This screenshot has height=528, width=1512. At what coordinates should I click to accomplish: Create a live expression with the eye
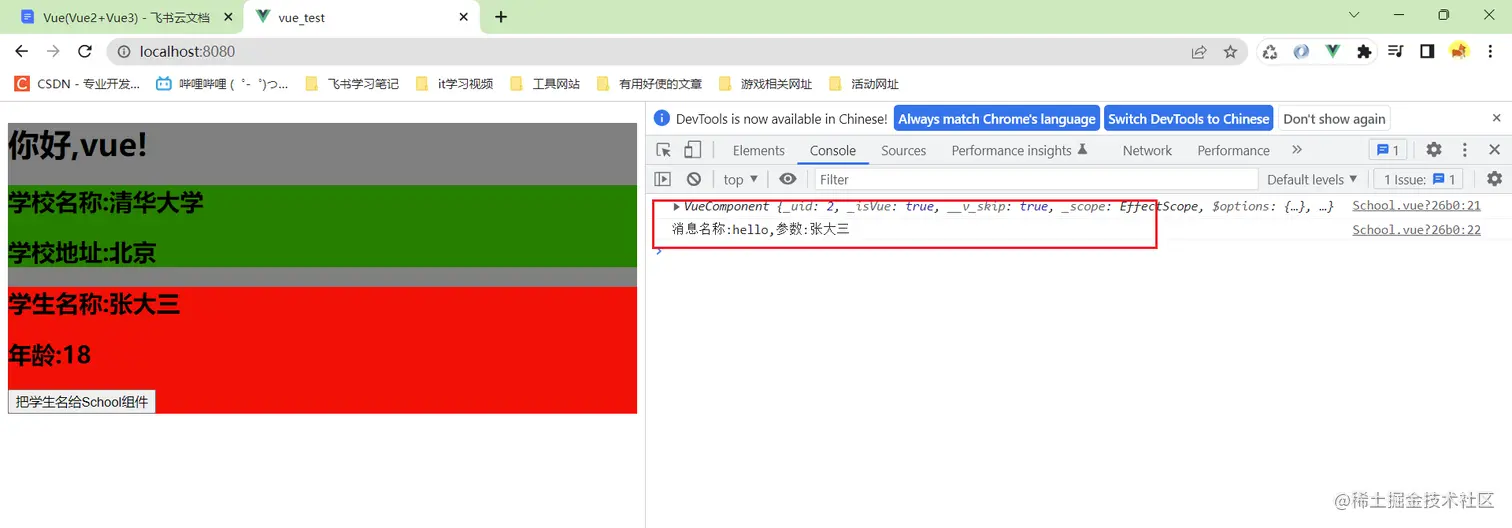click(788, 179)
